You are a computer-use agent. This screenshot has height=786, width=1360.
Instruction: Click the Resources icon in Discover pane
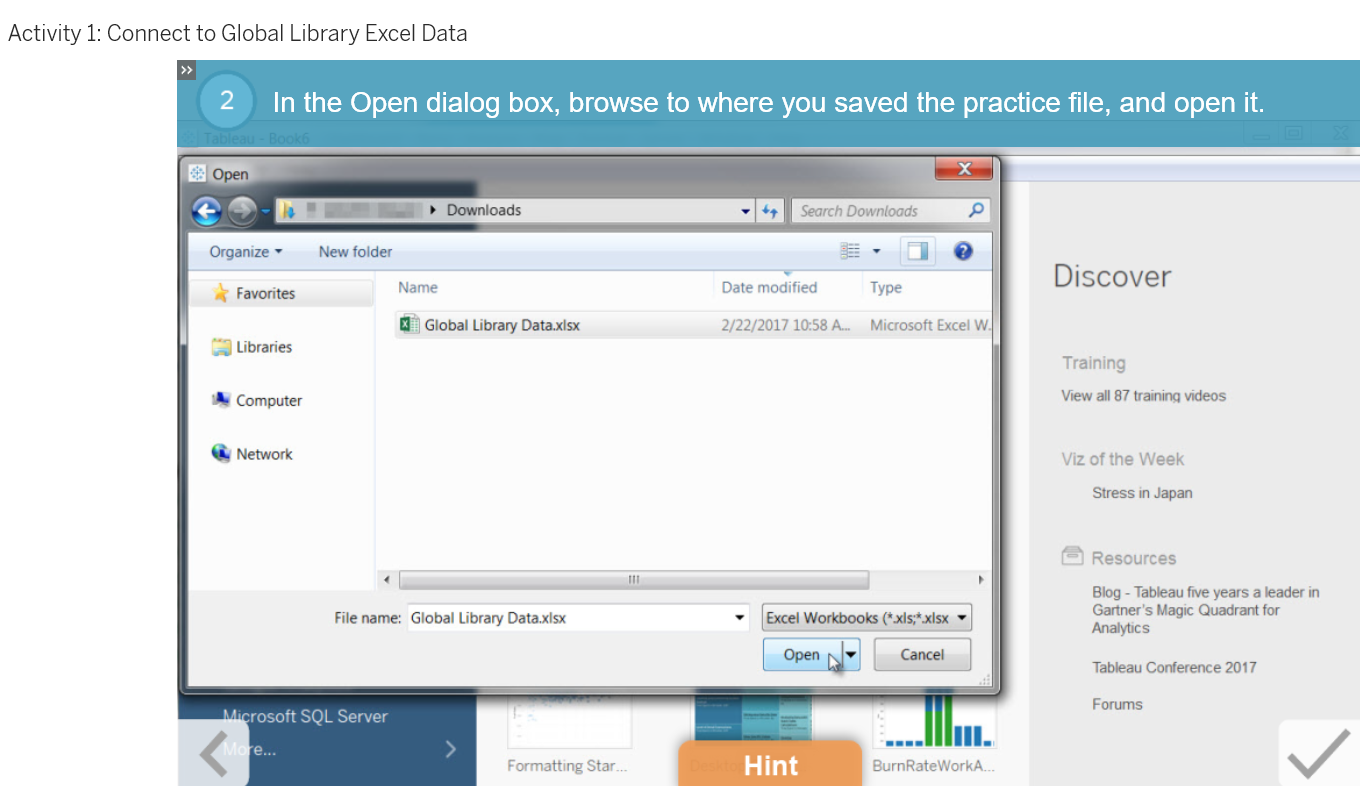click(x=1072, y=556)
